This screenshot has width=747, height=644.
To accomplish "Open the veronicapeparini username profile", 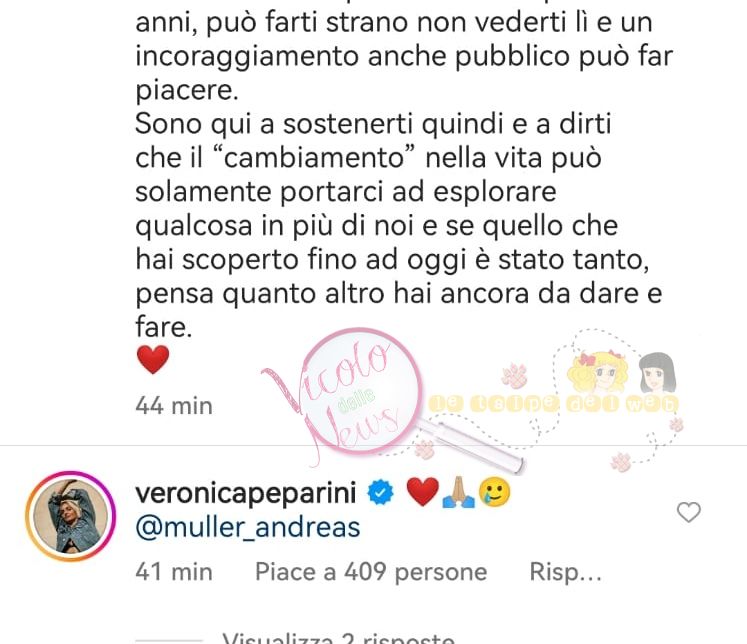I will [246, 493].
